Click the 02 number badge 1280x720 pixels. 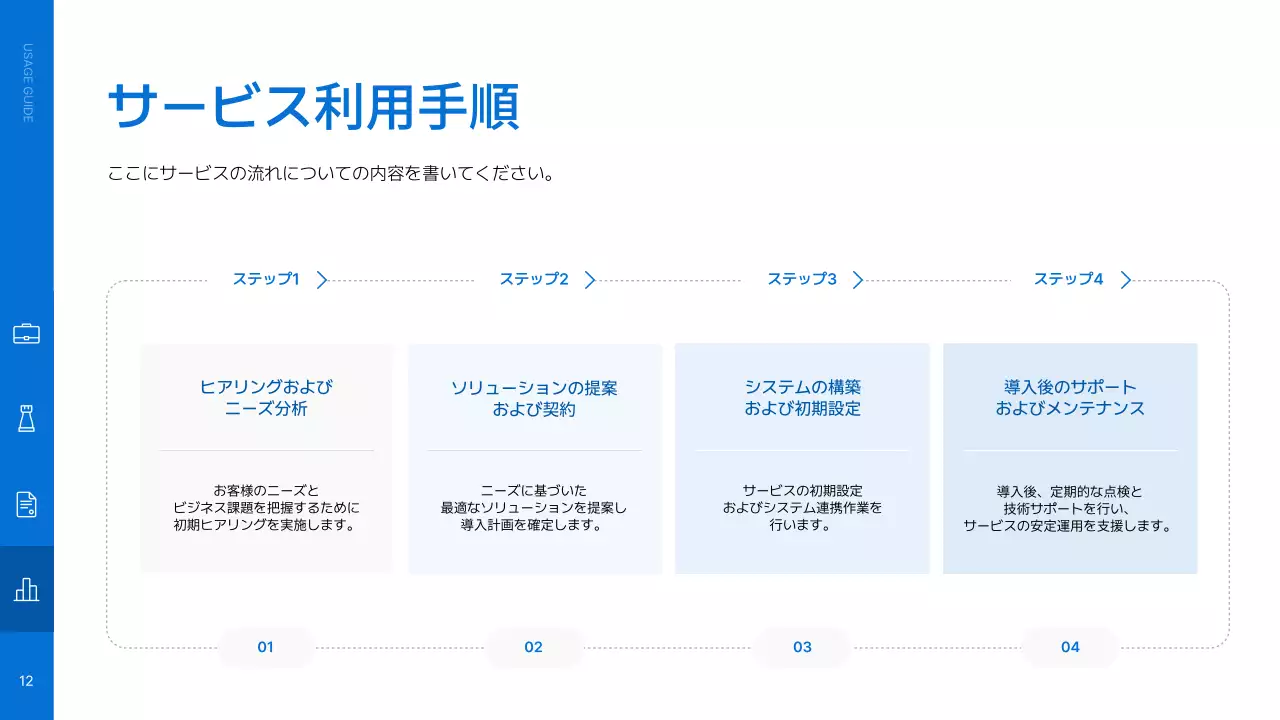(534, 647)
